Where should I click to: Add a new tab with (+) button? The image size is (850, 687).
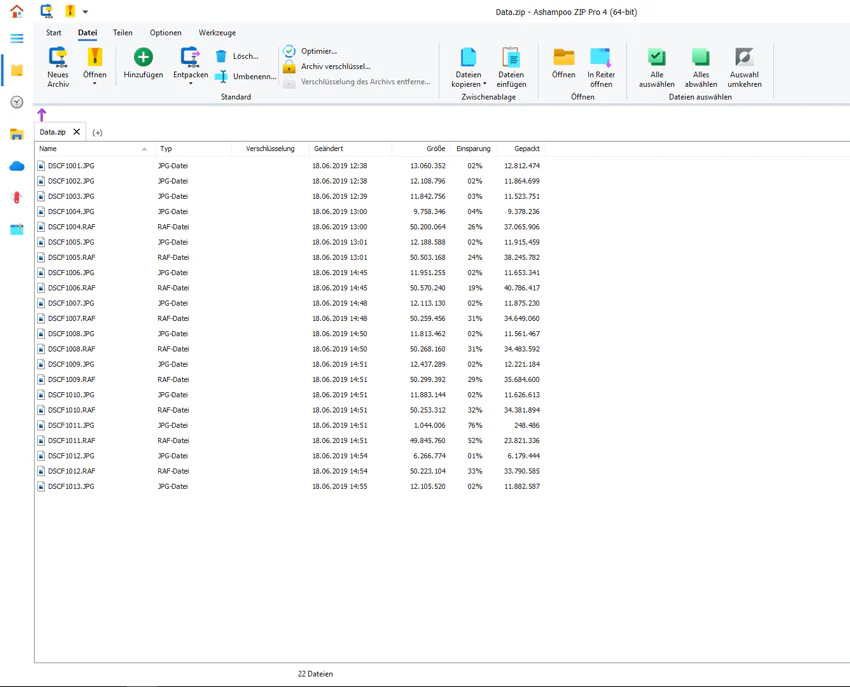point(97,132)
